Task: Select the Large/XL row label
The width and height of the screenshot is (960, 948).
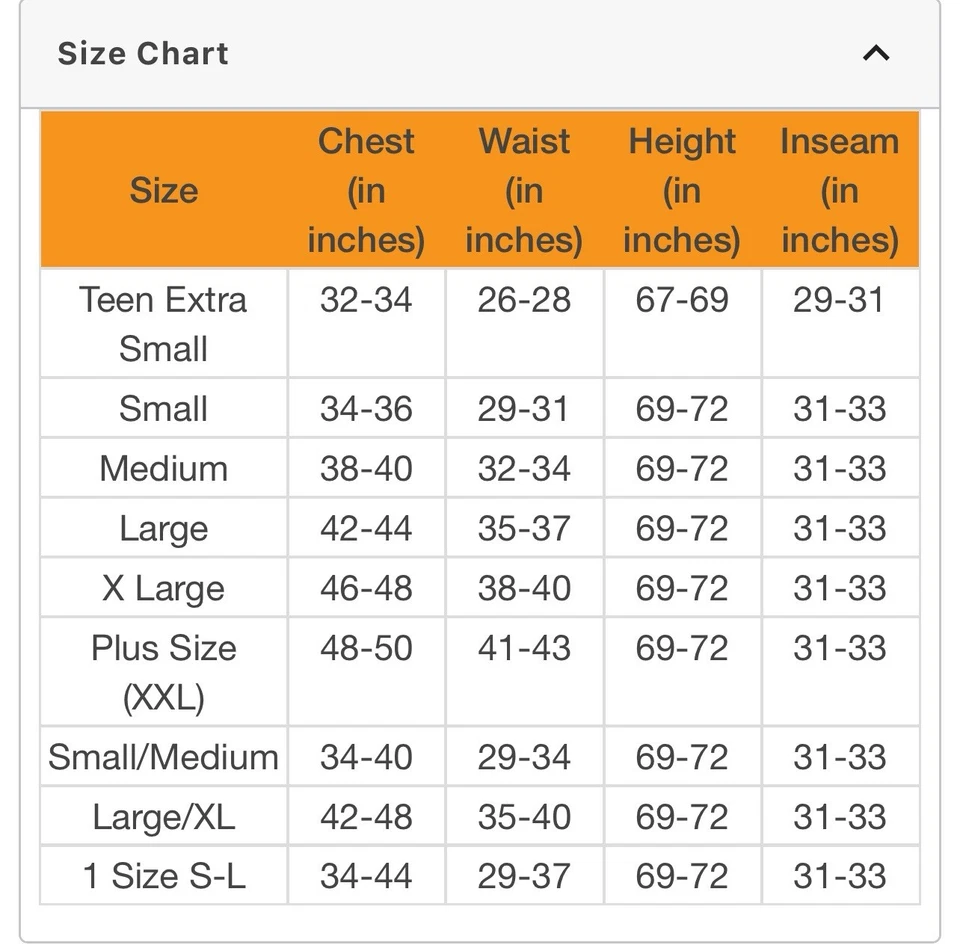Action: point(163,817)
